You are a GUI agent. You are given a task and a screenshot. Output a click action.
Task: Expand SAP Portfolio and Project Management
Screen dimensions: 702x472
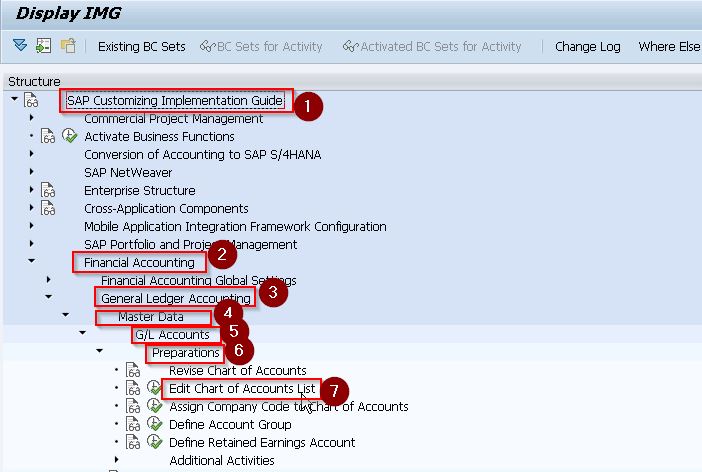click(31, 244)
